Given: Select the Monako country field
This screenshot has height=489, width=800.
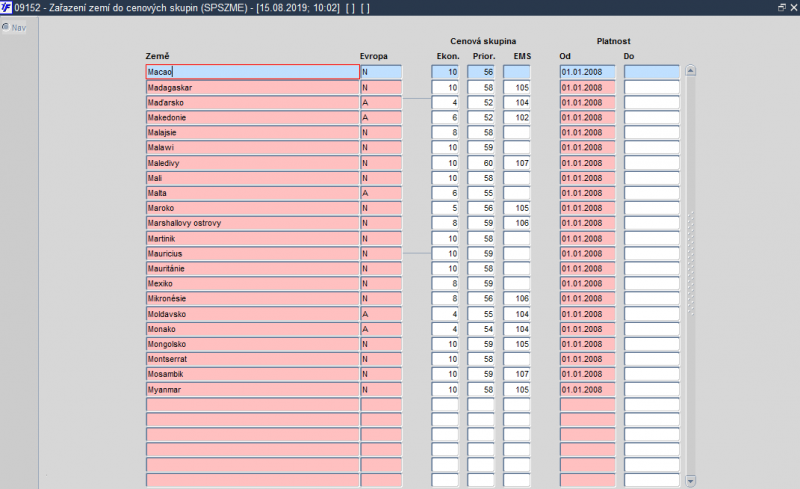Looking at the screenshot, I should [x=253, y=329].
